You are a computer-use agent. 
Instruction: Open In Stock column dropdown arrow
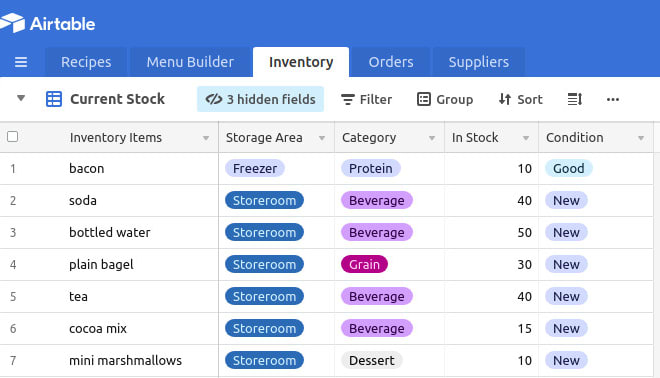click(526, 138)
